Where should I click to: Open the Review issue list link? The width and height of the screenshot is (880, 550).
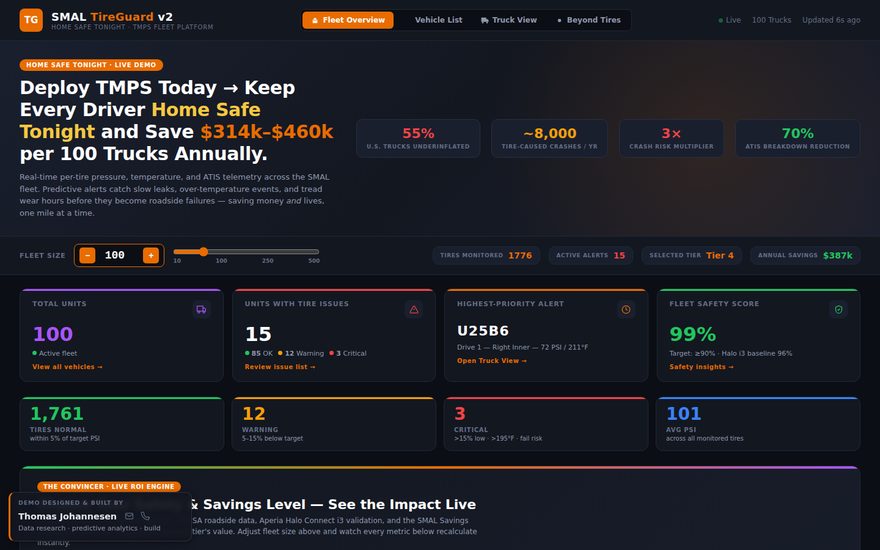[280, 366]
